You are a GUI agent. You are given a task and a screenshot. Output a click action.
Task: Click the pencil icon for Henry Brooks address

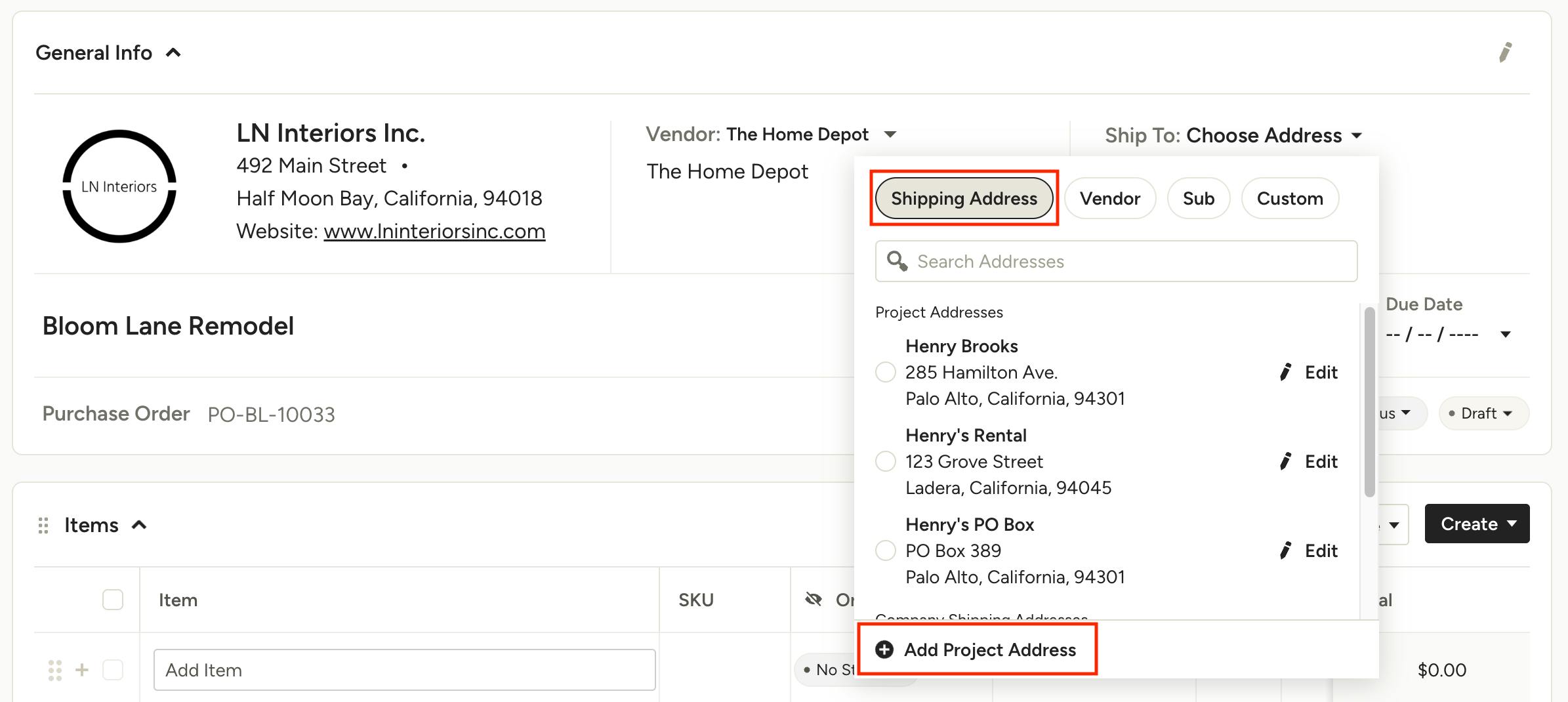pos(1286,372)
